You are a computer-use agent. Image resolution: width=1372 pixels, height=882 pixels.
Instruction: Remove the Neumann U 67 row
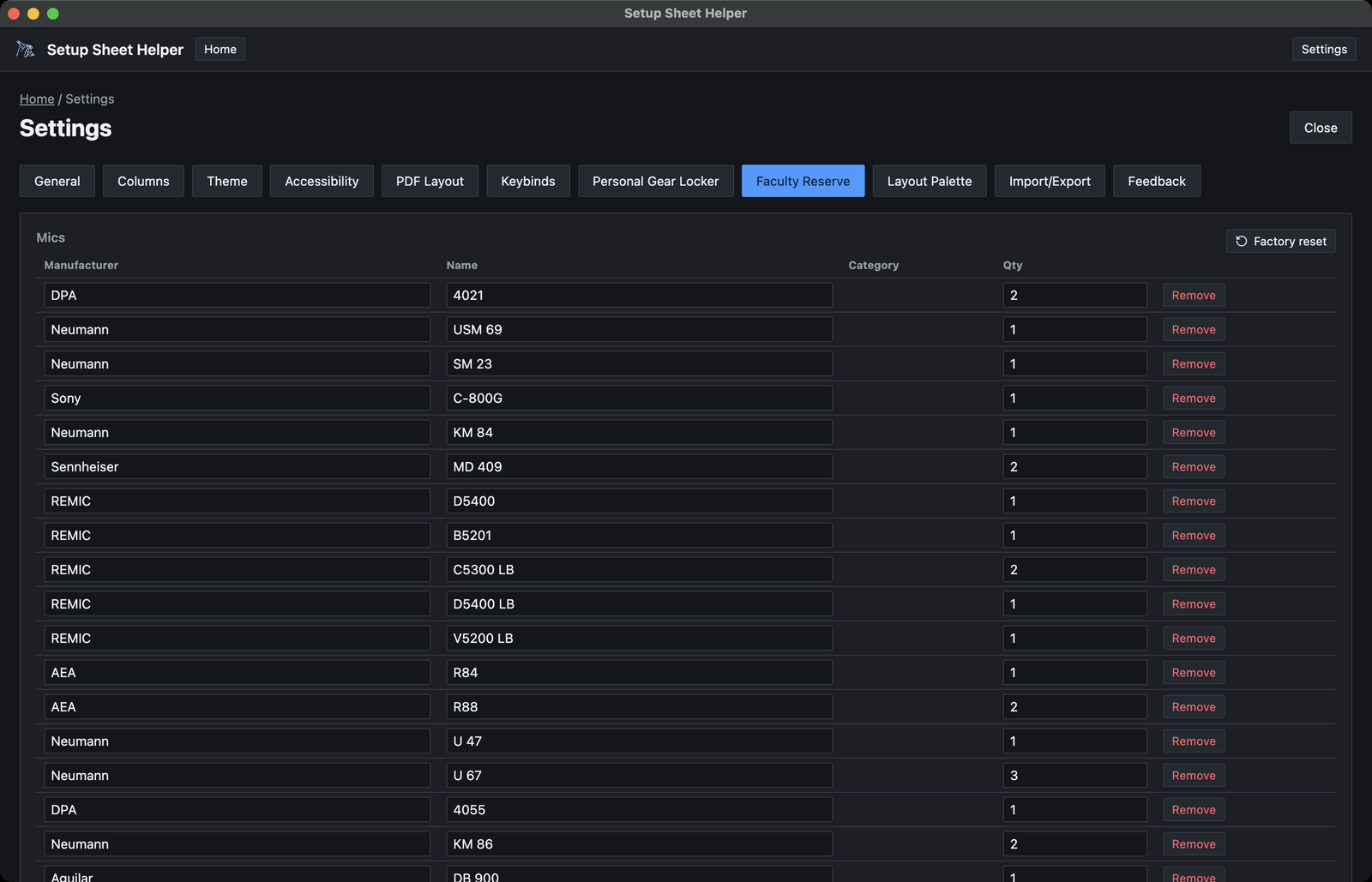pos(1194,775)
